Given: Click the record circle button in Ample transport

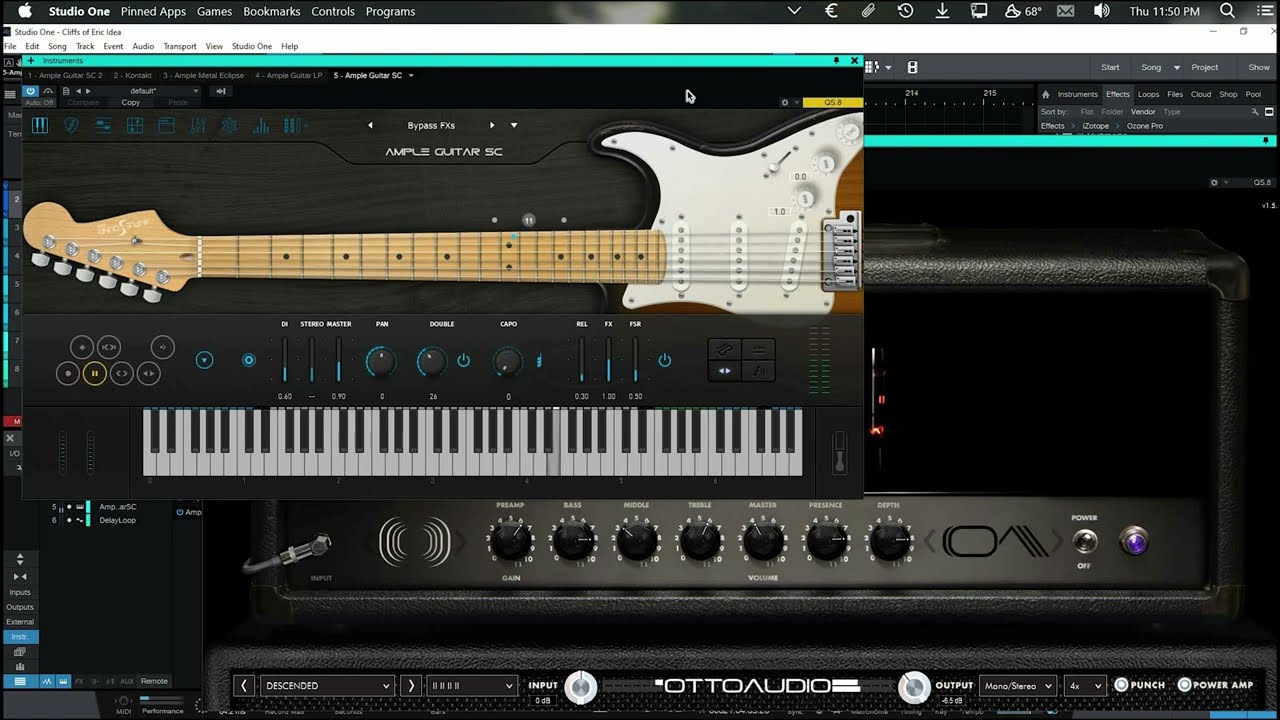Looking at the screenshot, I should (68, 373).
